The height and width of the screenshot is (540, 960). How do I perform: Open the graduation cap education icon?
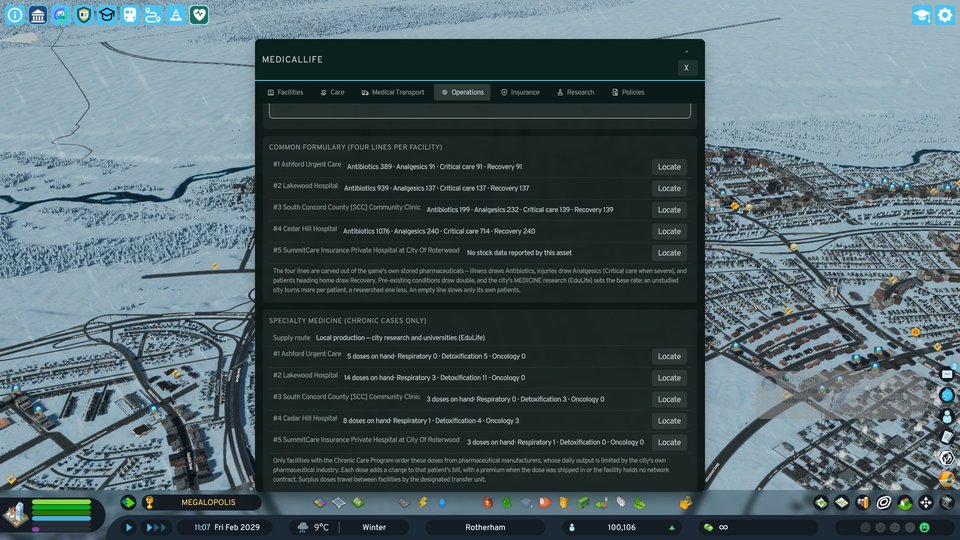[x=107, y=15]
